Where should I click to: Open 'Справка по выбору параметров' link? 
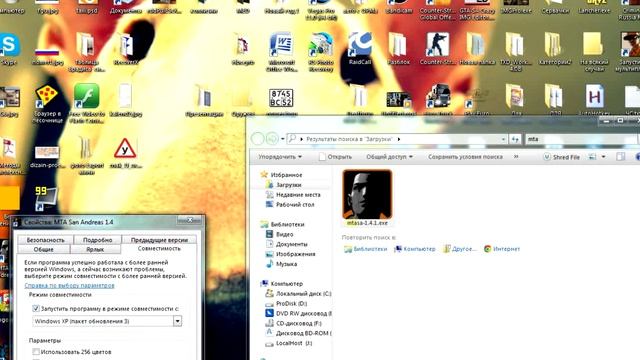click(69, 285)
